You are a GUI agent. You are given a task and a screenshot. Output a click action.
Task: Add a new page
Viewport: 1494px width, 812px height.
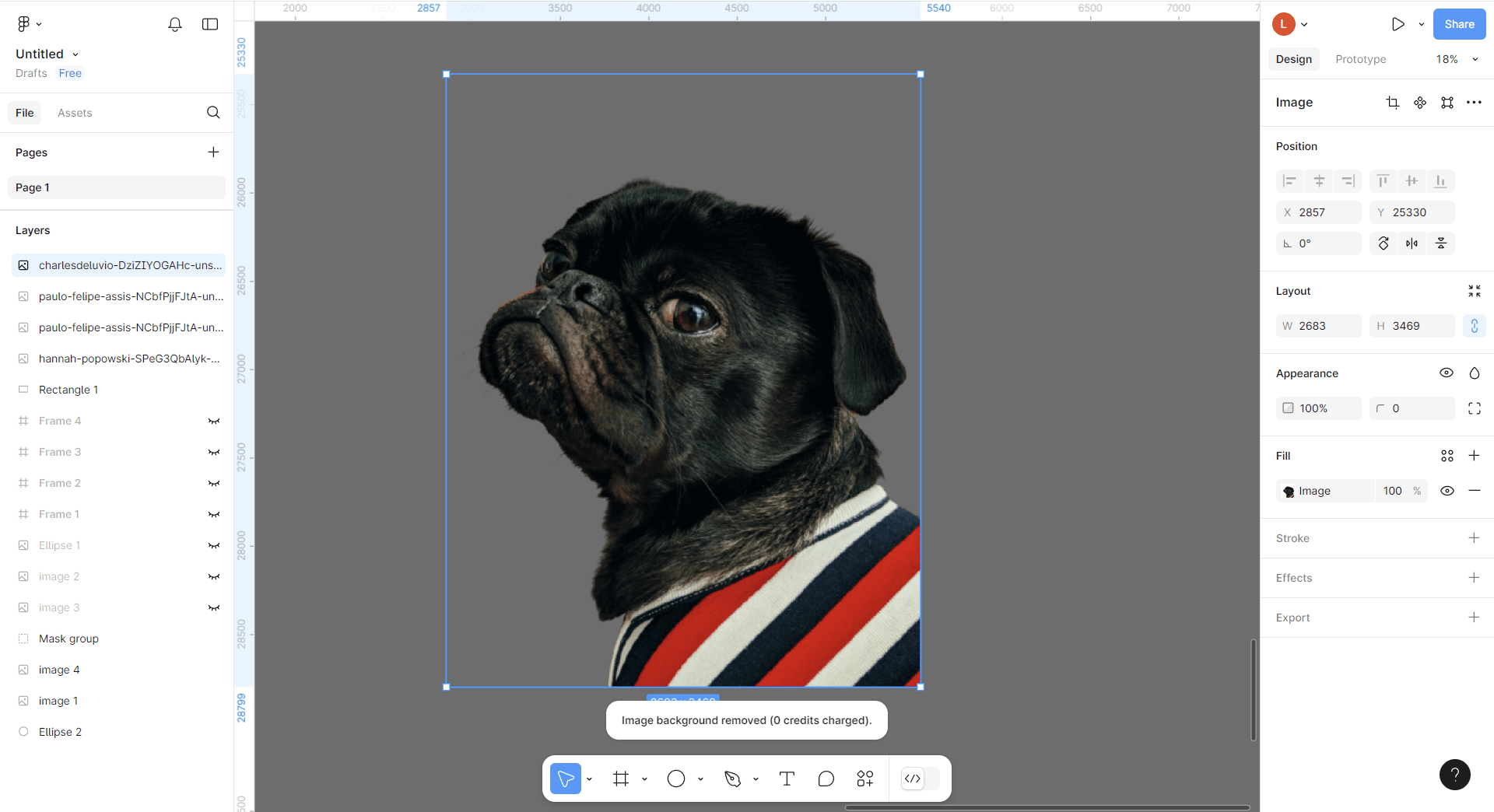pos(213,152)
